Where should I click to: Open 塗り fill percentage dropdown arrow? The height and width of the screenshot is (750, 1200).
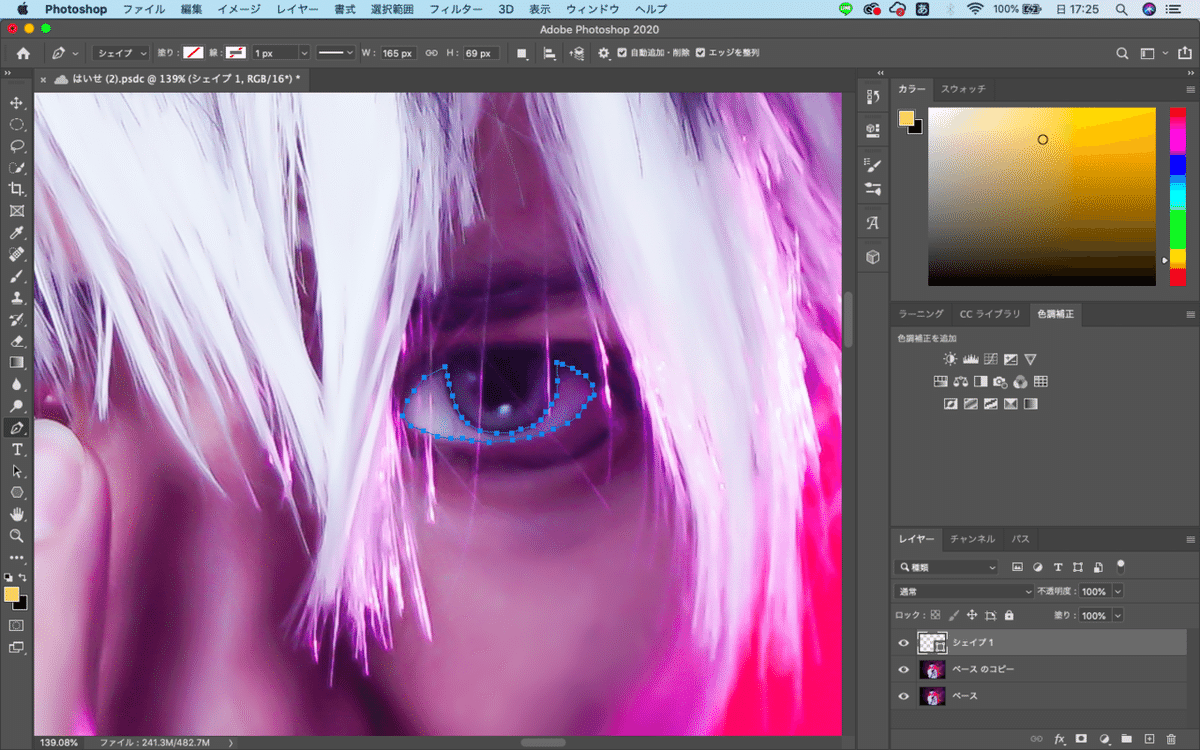[x=1118, y=616]
